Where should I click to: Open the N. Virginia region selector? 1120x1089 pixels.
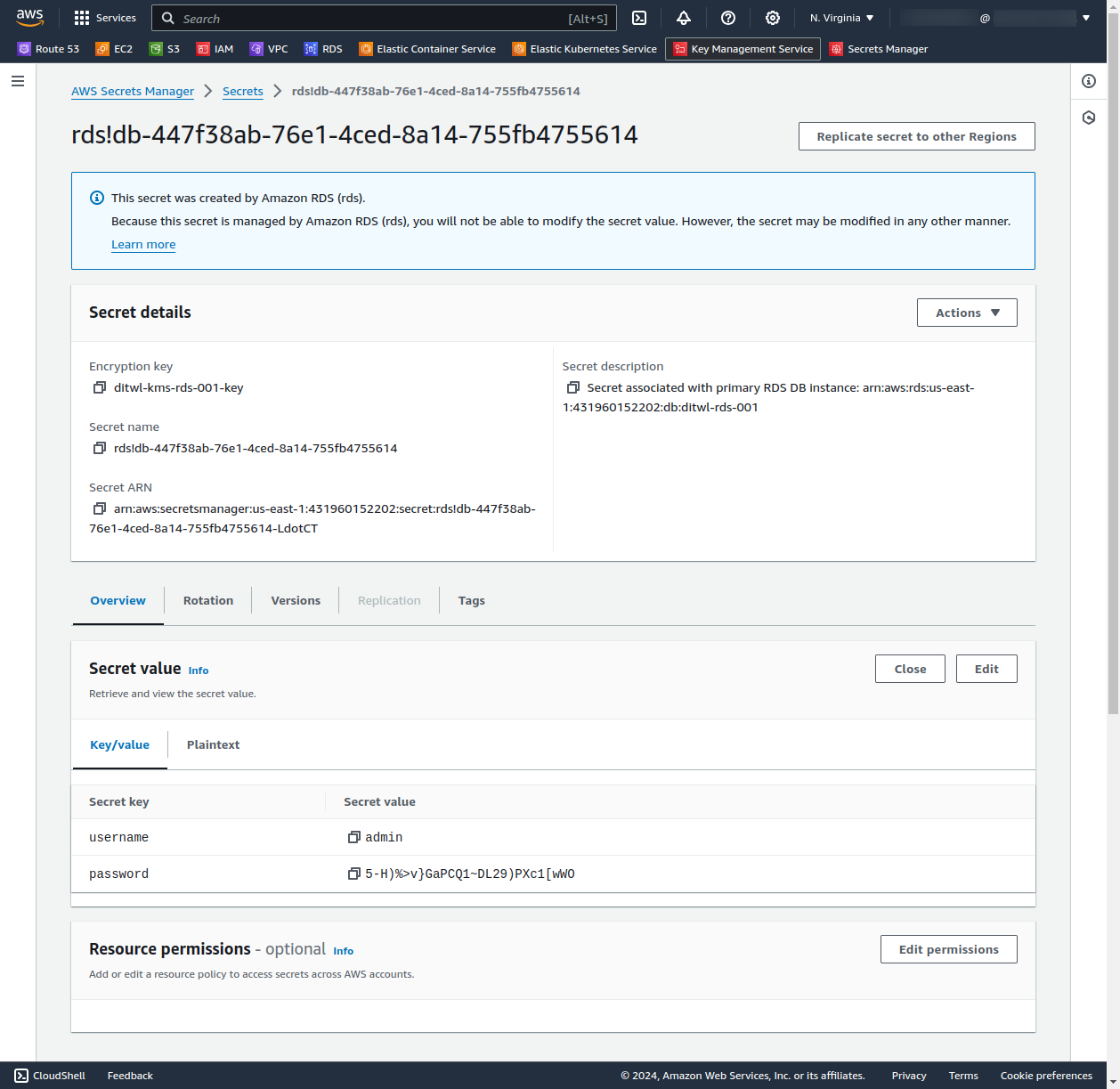point(840,18)
